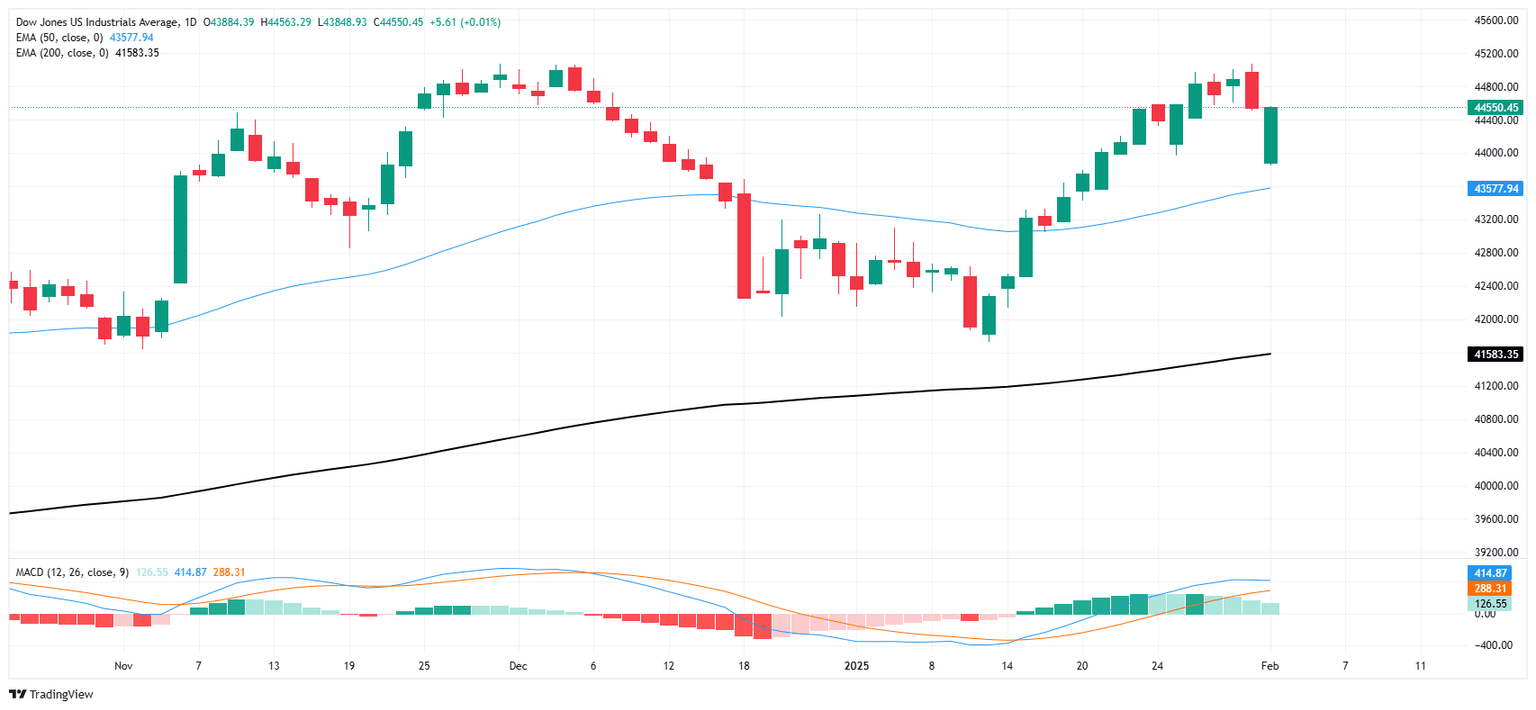This screenshot has height=710, width=1536.
Task: Select the 2025 marker on the time axis
Action: [856, 665]
